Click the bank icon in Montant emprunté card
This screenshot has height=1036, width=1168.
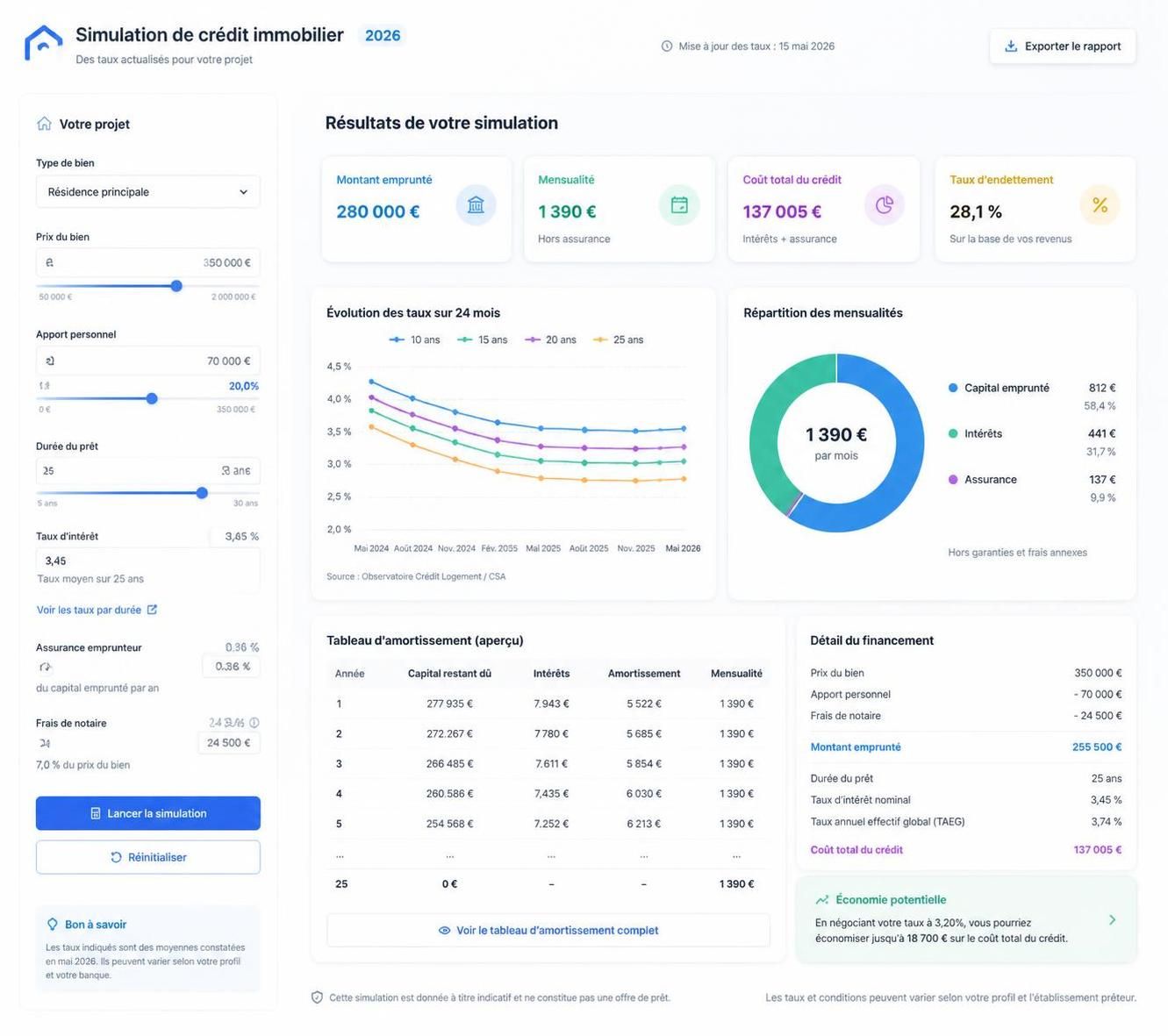[476, 205]
